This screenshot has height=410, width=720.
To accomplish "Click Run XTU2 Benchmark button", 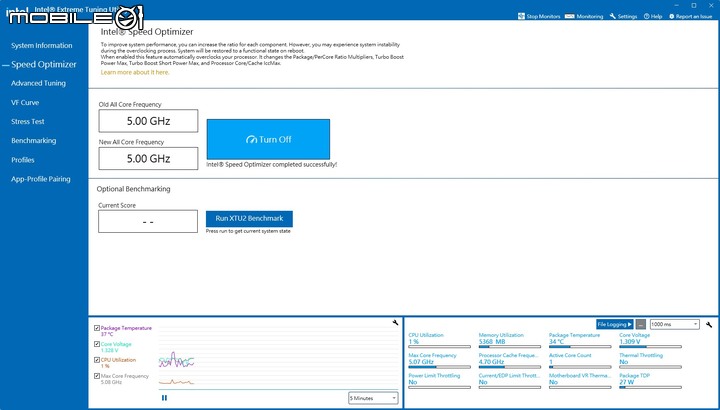I will (249, 219).
